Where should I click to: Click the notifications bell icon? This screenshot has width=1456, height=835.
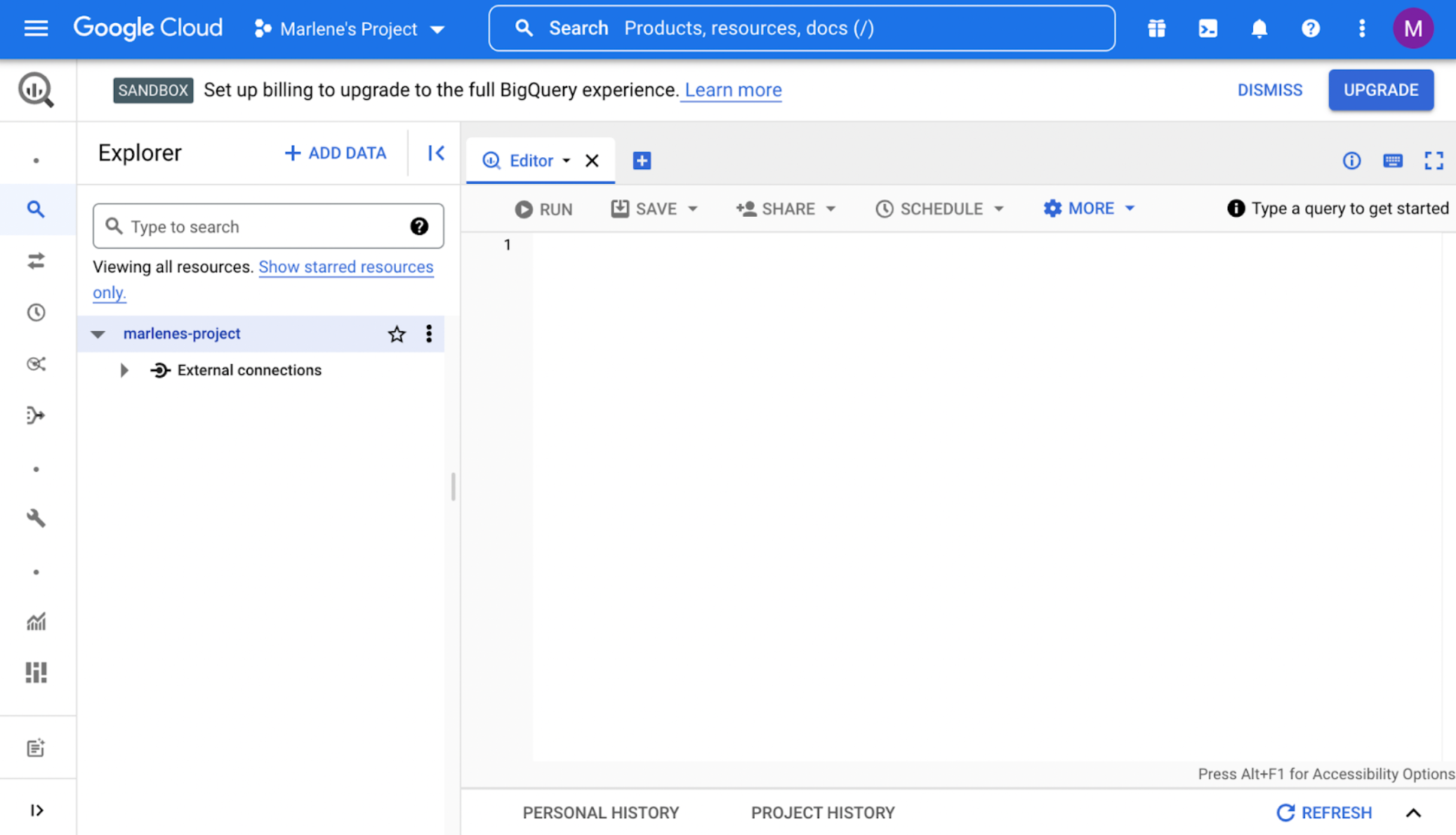(1259, 29)
